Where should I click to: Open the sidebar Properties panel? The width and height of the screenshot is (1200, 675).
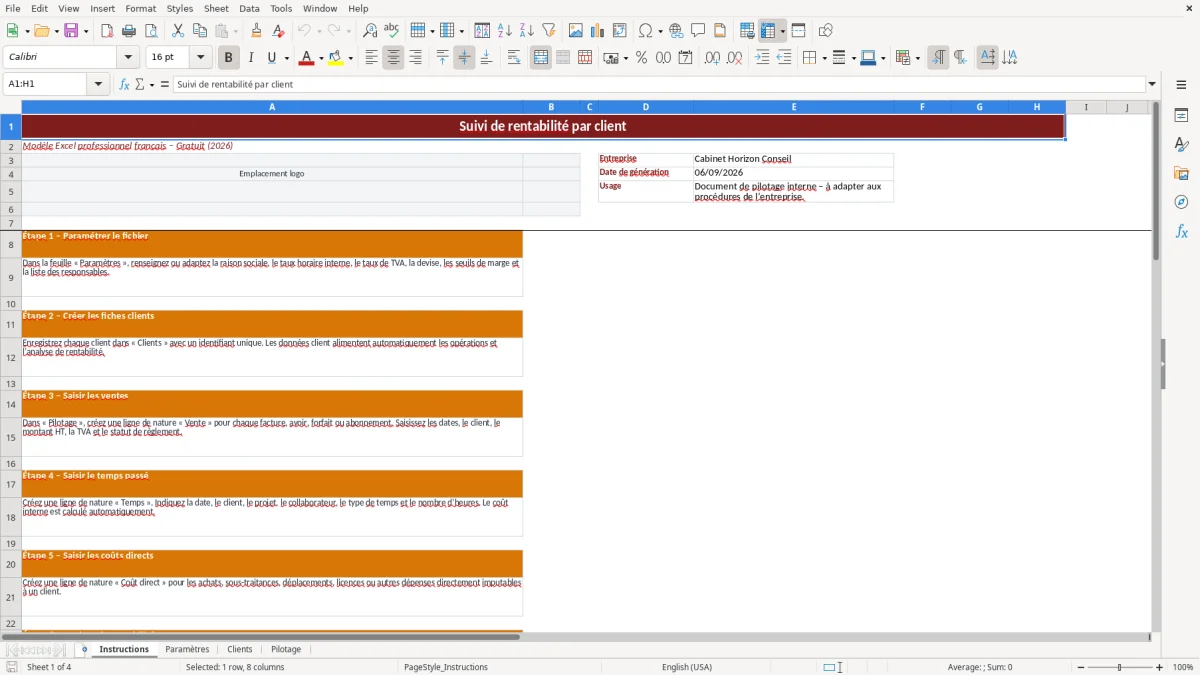[x=1181, y=116]
